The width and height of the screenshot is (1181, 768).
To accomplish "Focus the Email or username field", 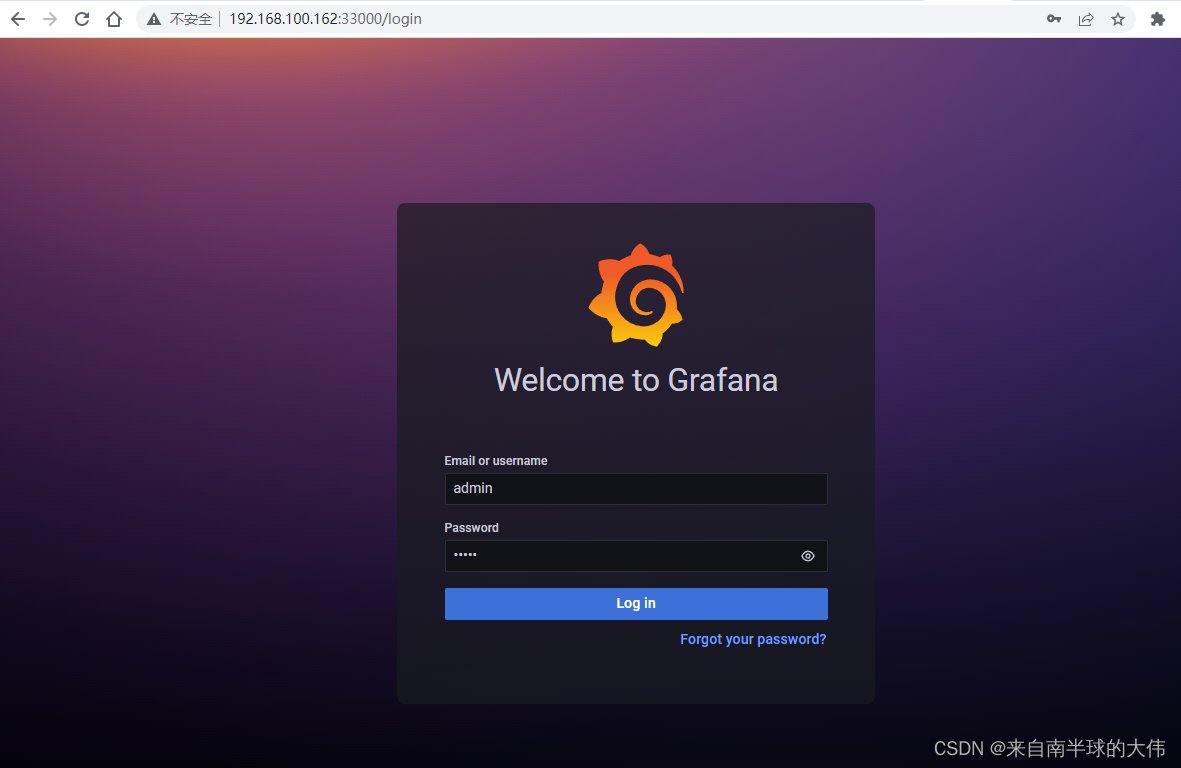I will click(636, 489).
